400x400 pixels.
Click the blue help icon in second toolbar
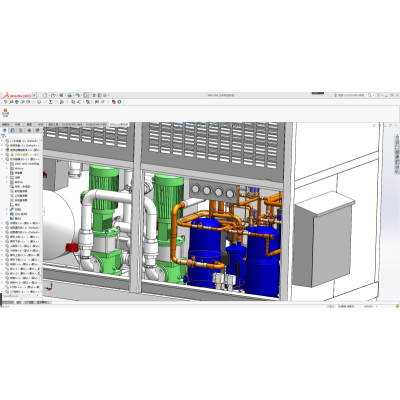click(119, 102)
